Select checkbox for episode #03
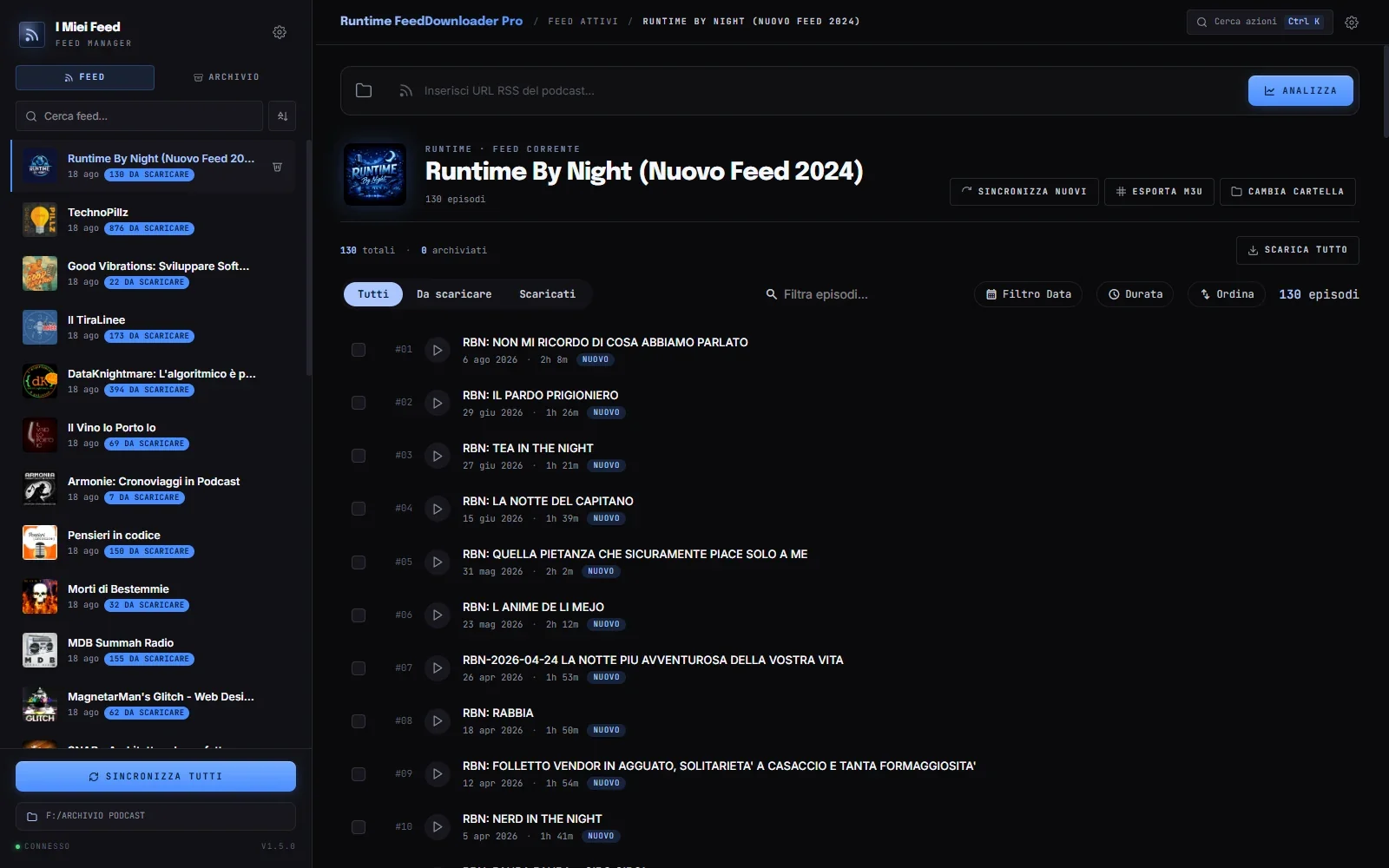Image resolution: width=1389 pixels, height=868 pixels. (x=359, y=456)
